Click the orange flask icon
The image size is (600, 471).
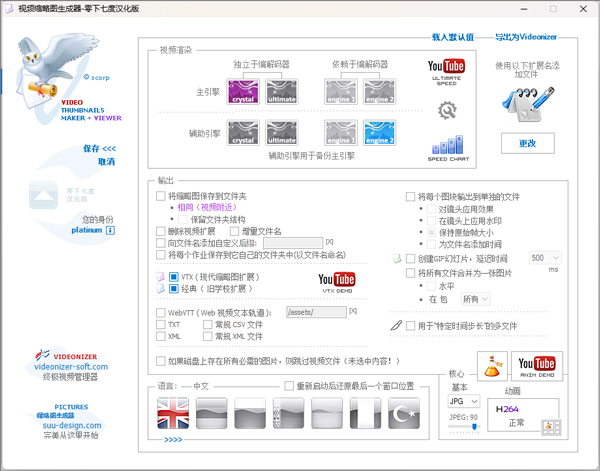pyautogui.click(x=492, y=366)
